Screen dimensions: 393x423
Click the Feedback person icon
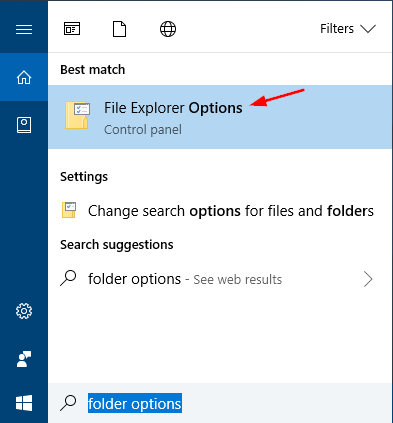pos(24,359)
